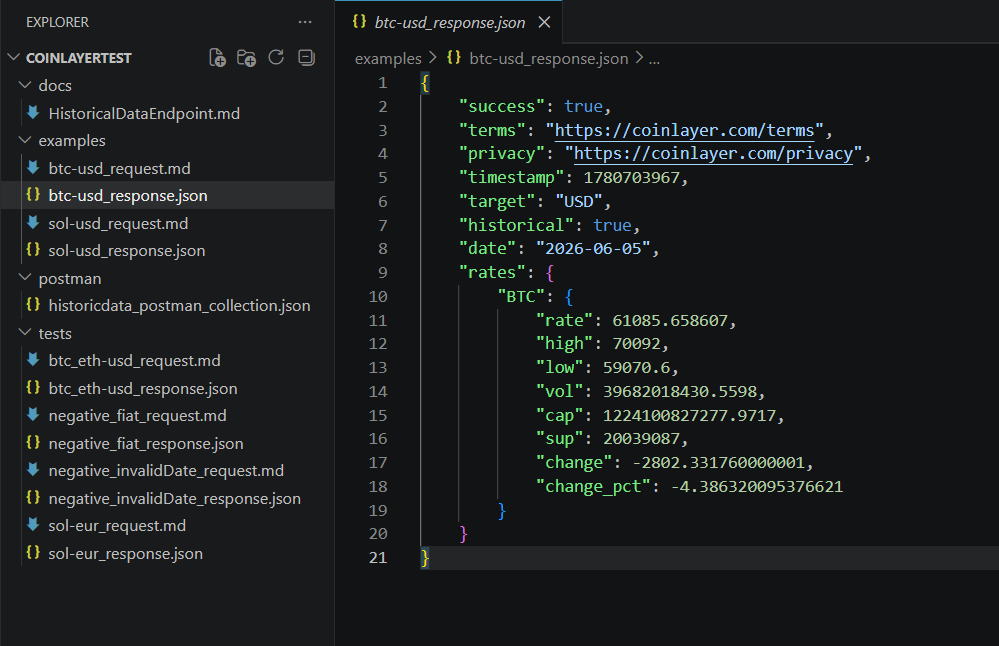Open btc_eth-usd_request.md file

coord(167,361)
